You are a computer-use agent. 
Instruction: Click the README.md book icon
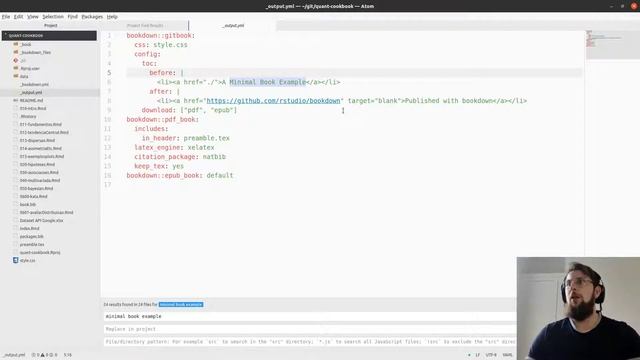(x=16, y=100)
